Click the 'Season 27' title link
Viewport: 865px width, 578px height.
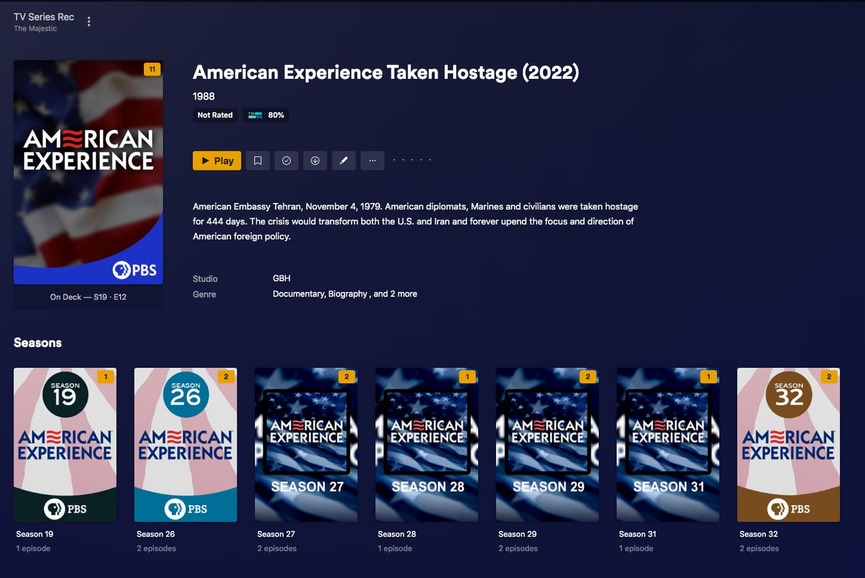tap(276, 534)
